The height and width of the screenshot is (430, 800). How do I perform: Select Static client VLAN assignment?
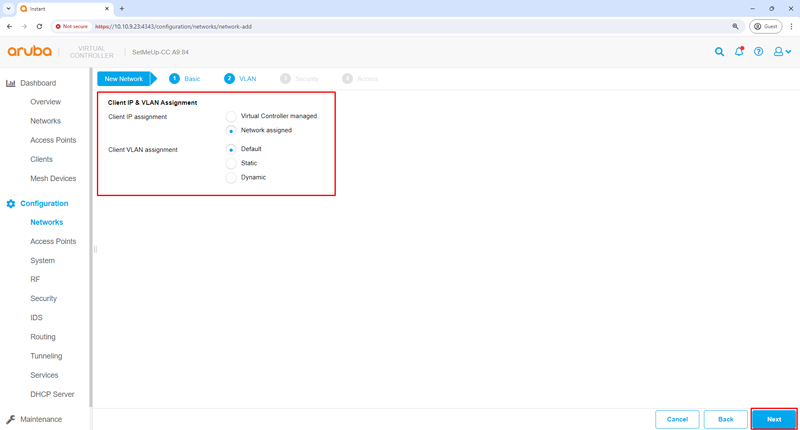[231, 163]
